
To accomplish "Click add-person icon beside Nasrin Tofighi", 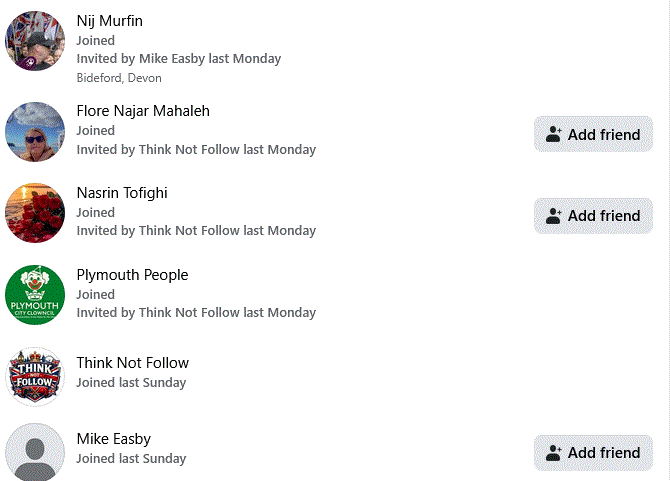I will coord(554,216).
